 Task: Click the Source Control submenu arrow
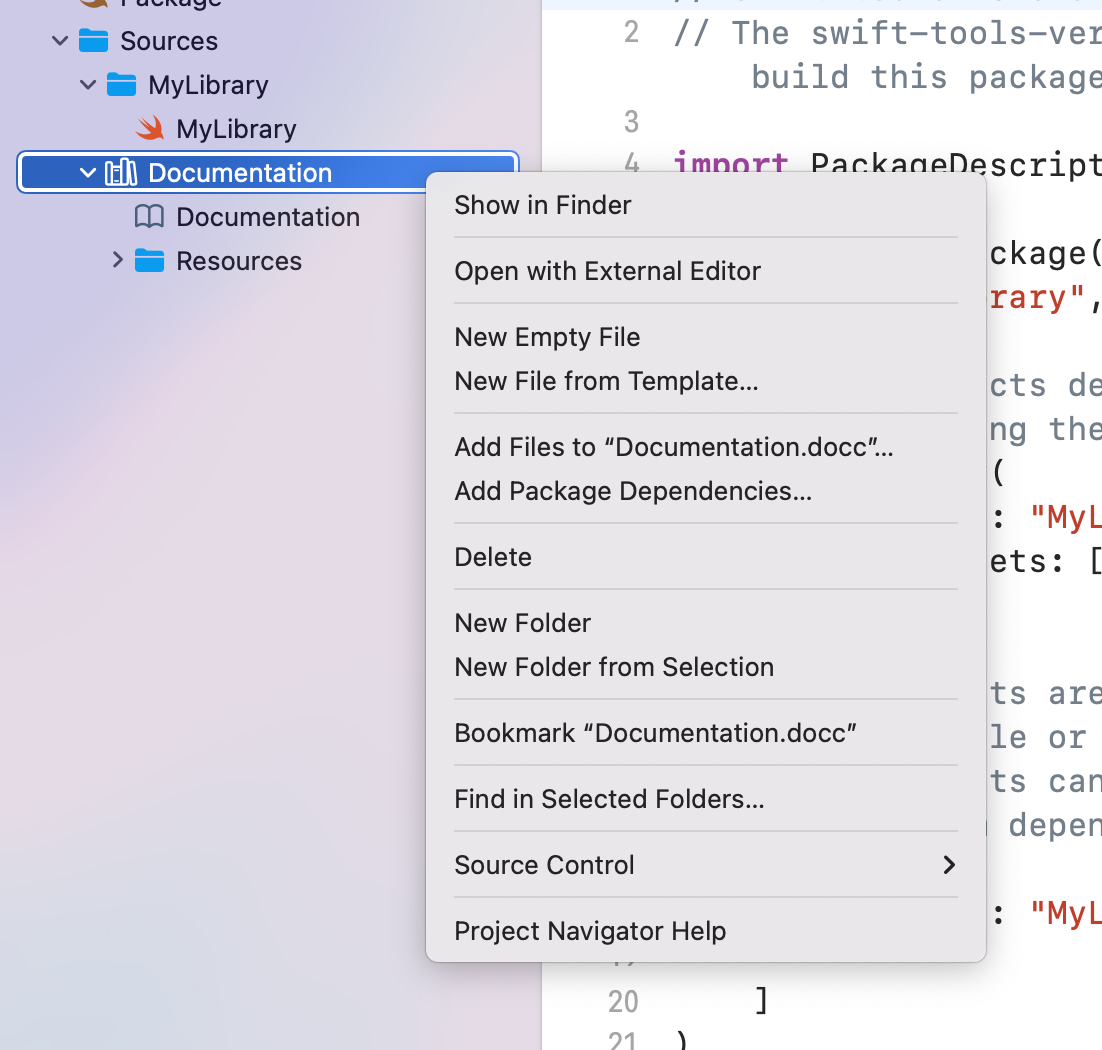(949, 865)
